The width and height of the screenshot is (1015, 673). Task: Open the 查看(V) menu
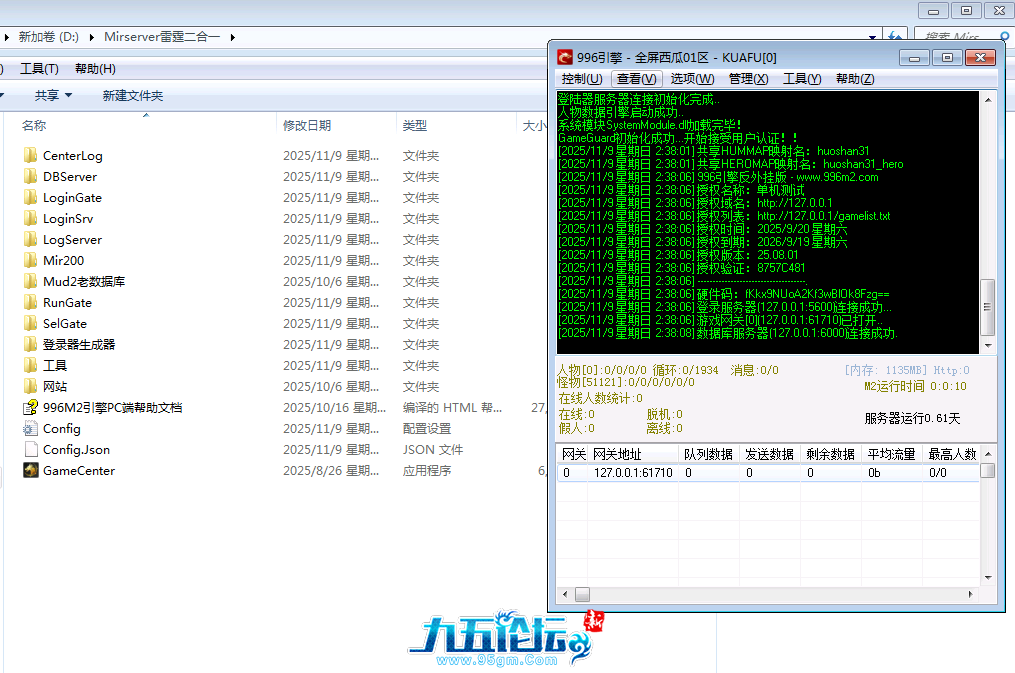(636, 79)
